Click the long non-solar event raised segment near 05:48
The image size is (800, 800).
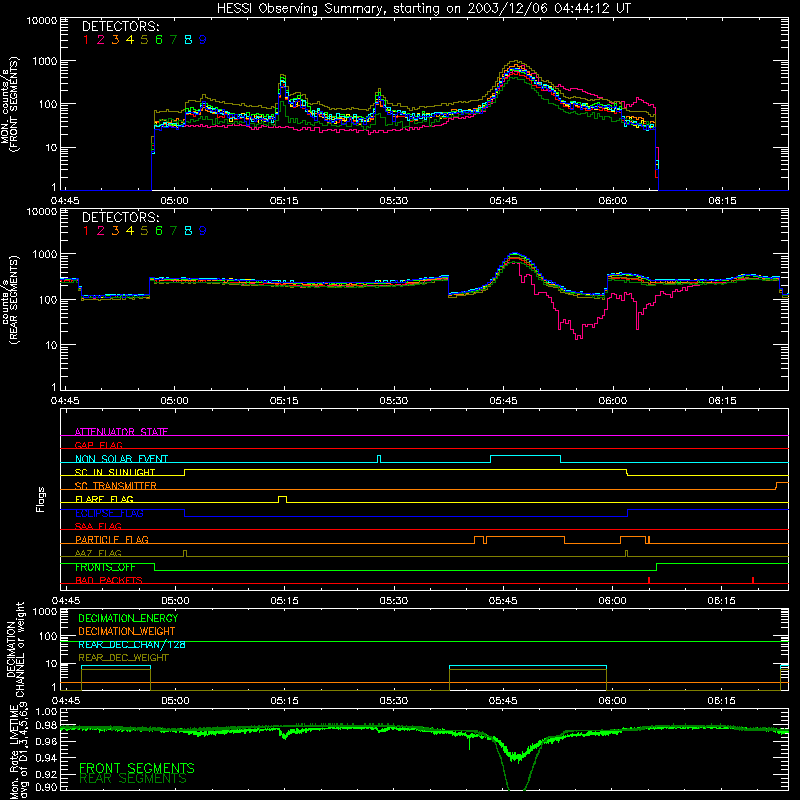526,456
